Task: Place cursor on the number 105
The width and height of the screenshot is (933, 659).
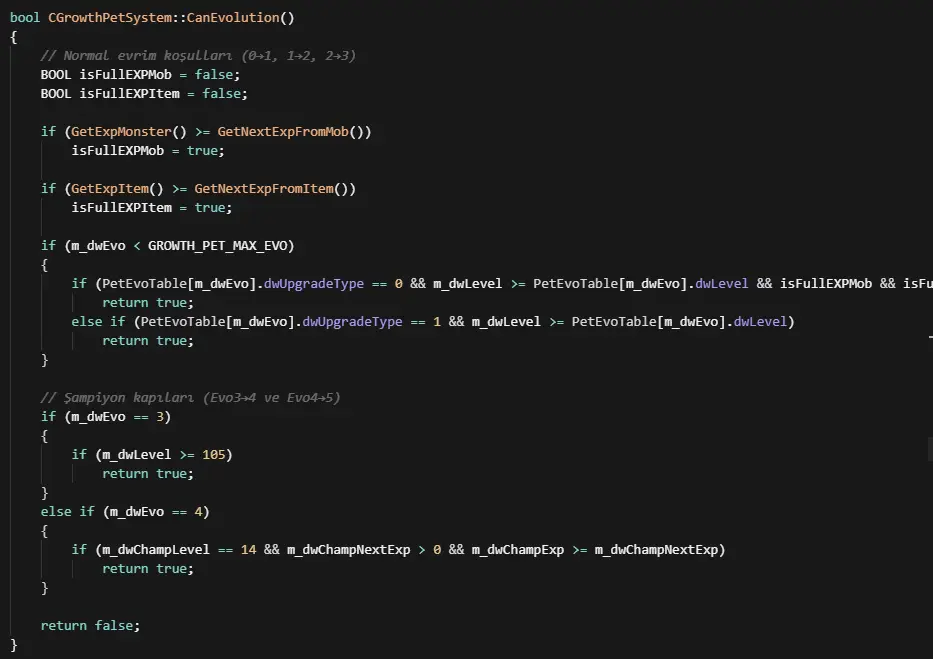Action: click(x=213, y=455)
